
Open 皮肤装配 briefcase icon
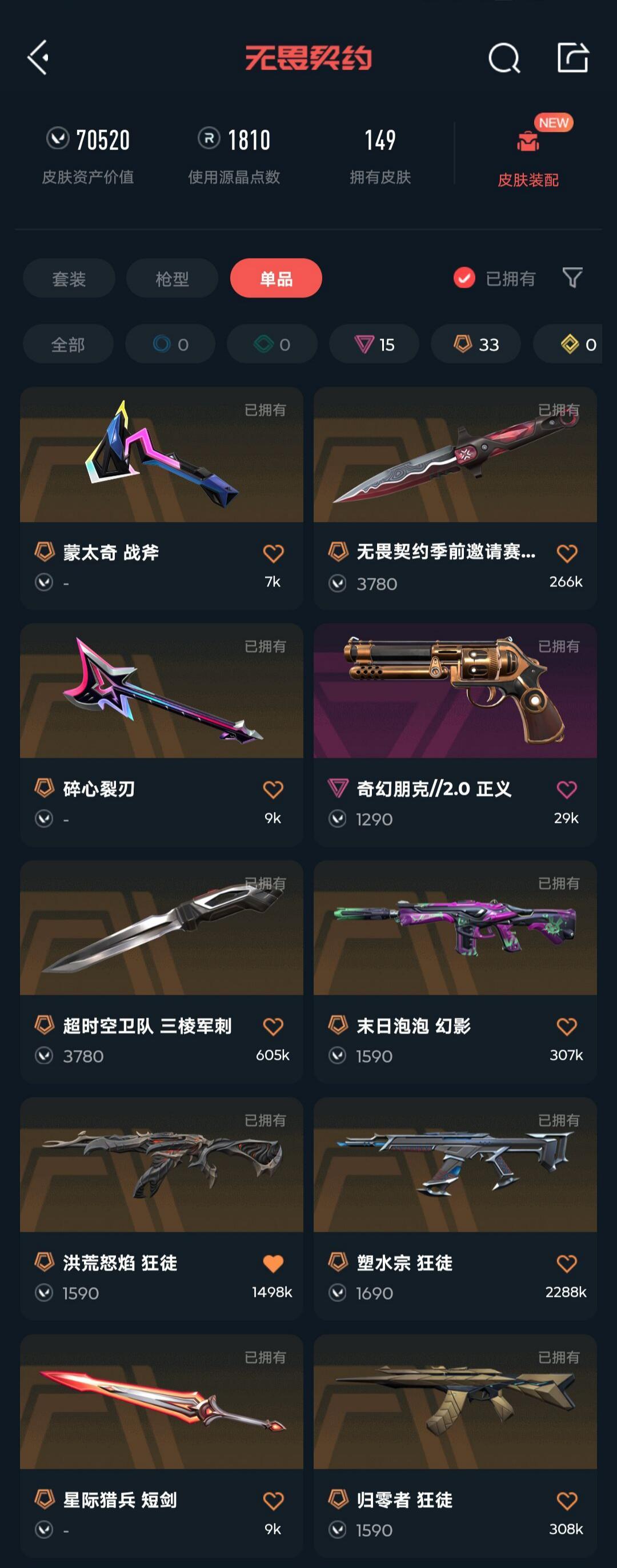[528, 140]
